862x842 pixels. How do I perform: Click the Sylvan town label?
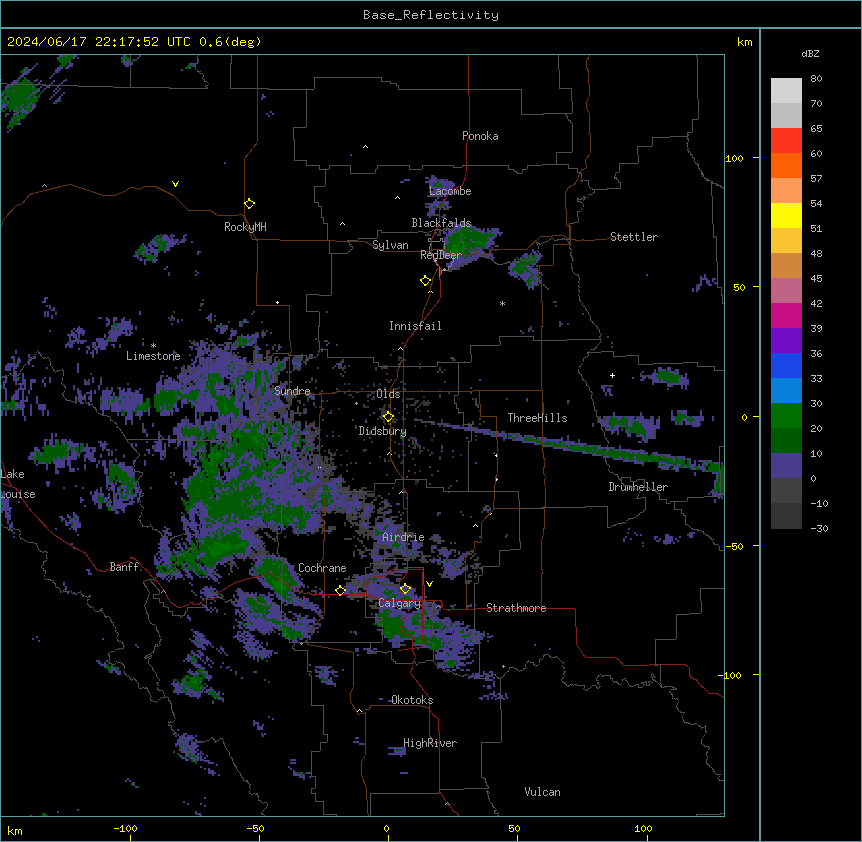390,245
